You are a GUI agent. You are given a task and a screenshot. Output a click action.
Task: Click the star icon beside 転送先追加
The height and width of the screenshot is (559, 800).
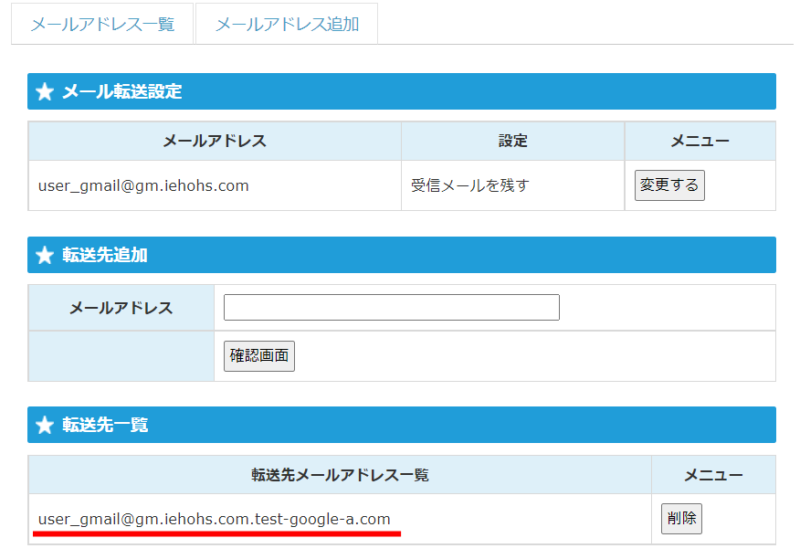pos(45,255)
